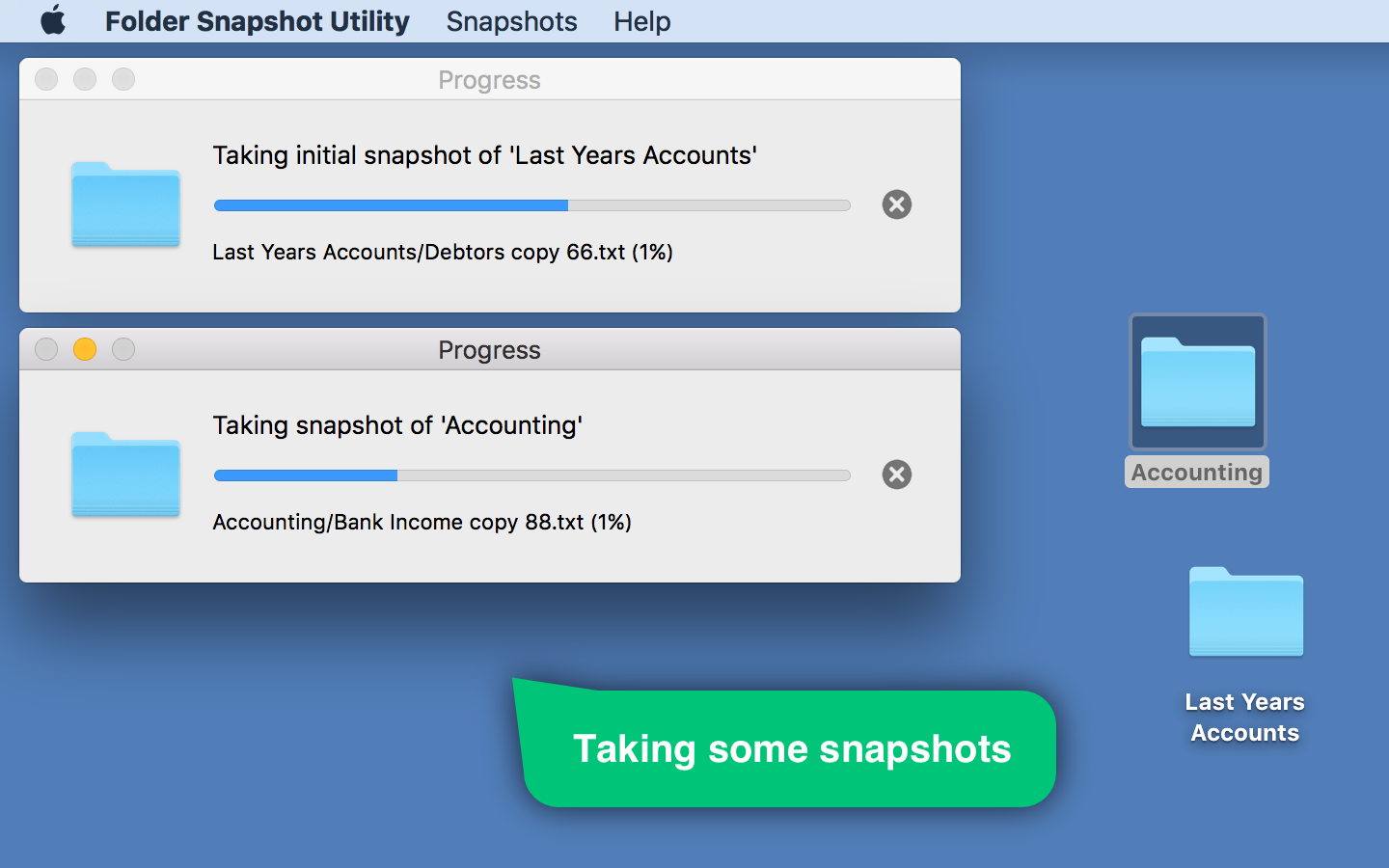Open the Apple menu
Screen dimensions: 1389x868
53,21
